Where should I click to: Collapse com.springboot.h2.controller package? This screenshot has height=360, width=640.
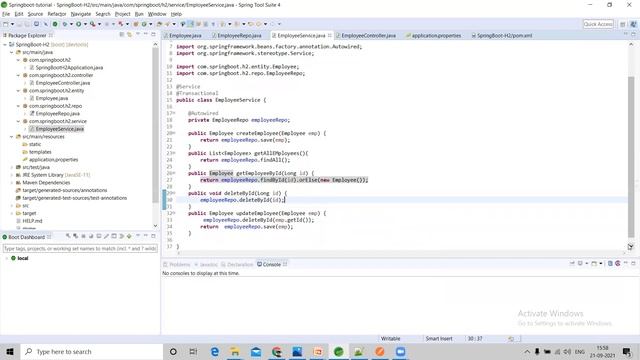(18, 75)
